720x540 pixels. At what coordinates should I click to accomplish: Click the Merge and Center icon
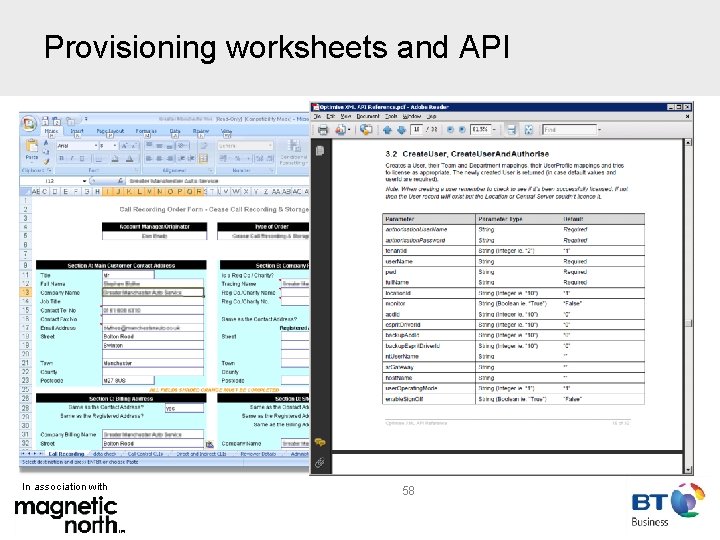(x=203, y=158)
